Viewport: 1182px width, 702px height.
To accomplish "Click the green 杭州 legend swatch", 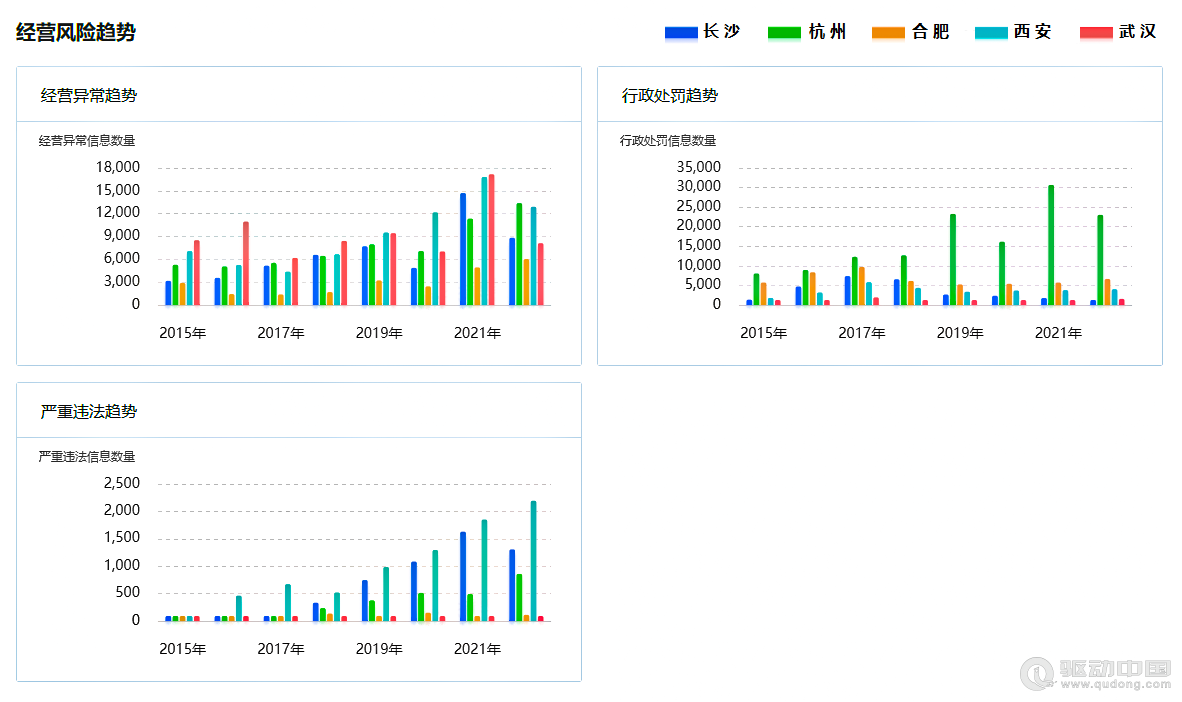I will click(784, 32).
